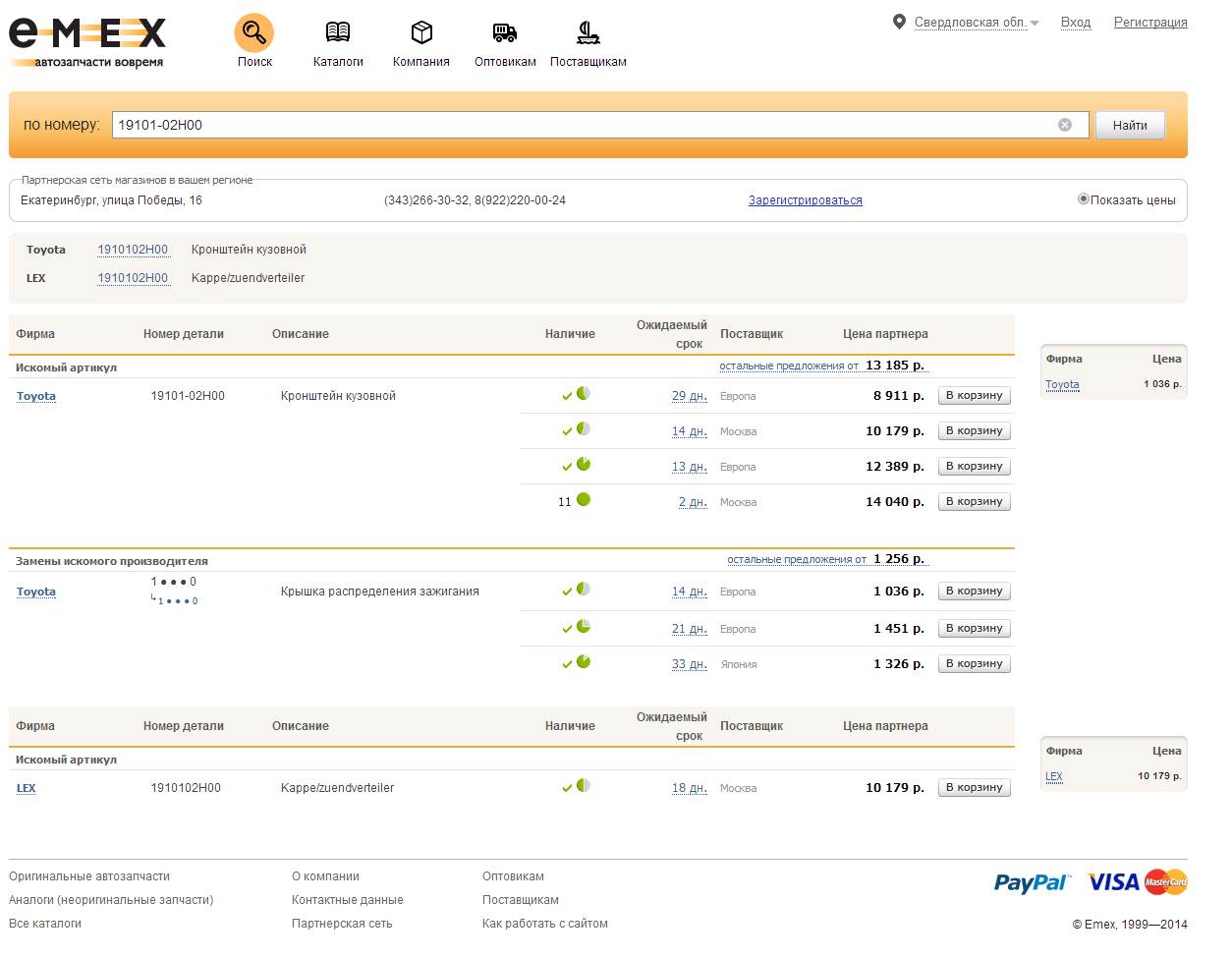Screen dimensions: 1232x959
Task: Click the Оптовикам truck icon
Action: (505, 33)
